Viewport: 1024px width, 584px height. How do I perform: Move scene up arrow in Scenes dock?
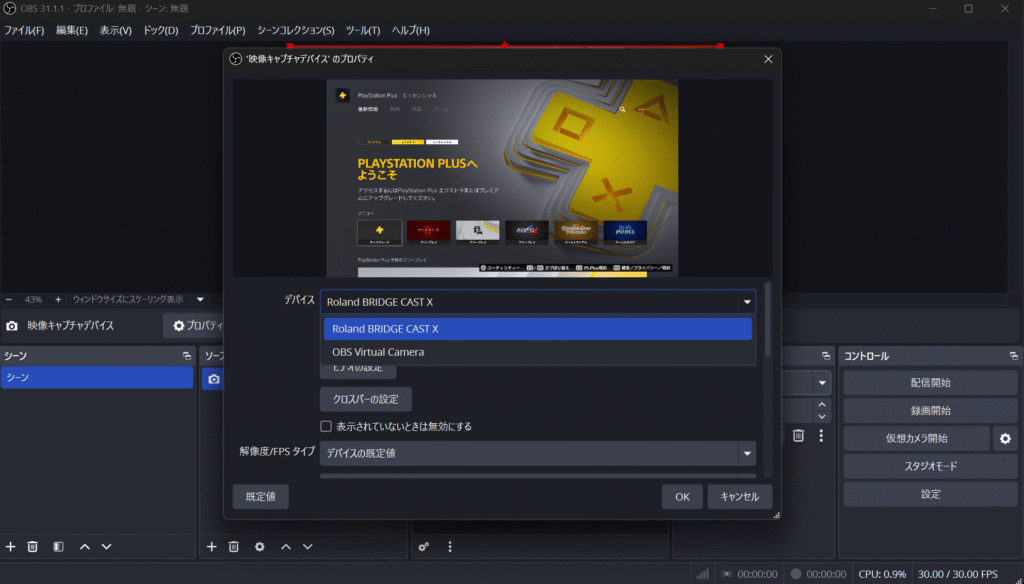(x=84, y=547)
